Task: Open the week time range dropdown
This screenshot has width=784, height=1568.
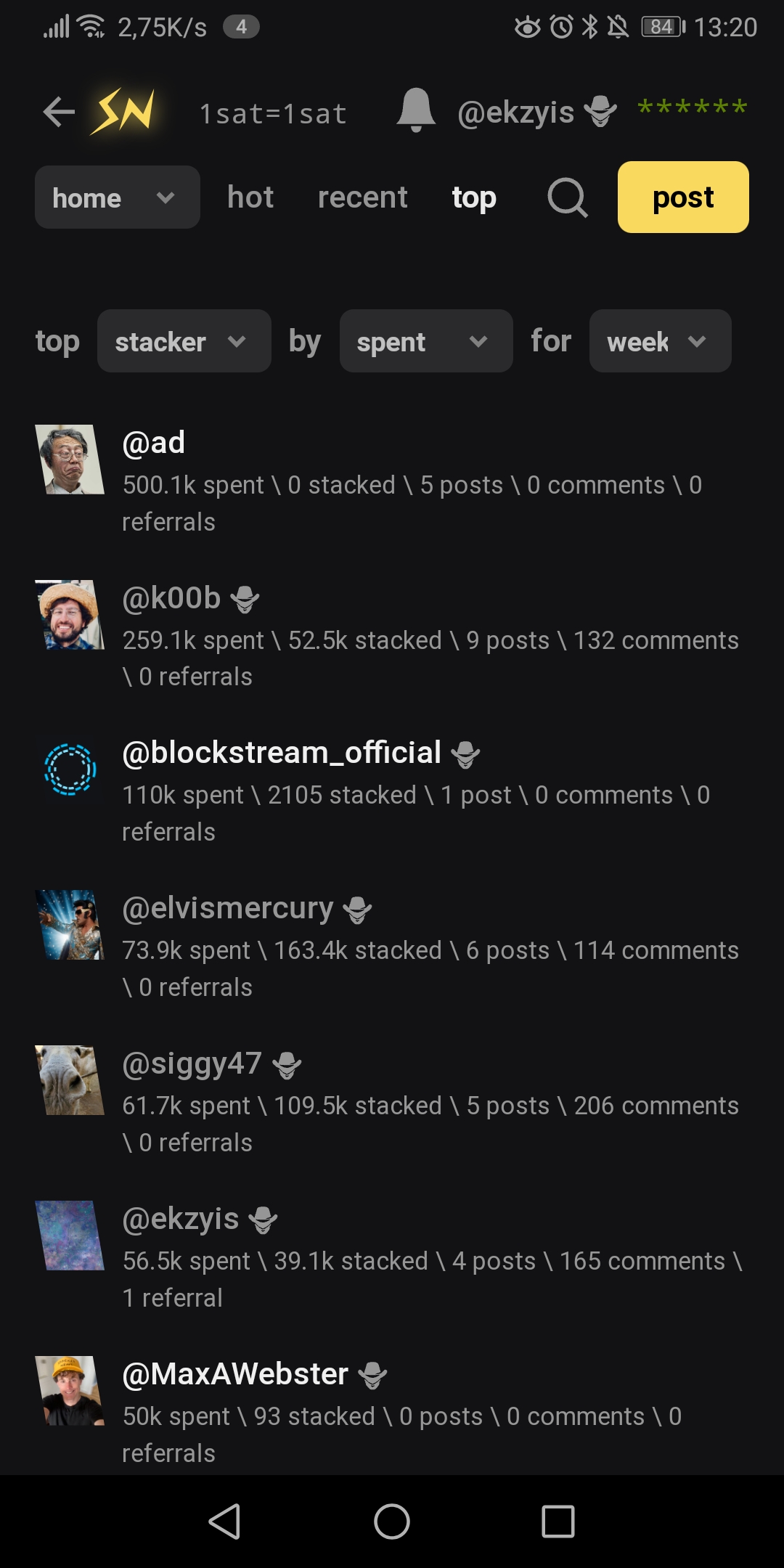Action: [x=659, y=341]
